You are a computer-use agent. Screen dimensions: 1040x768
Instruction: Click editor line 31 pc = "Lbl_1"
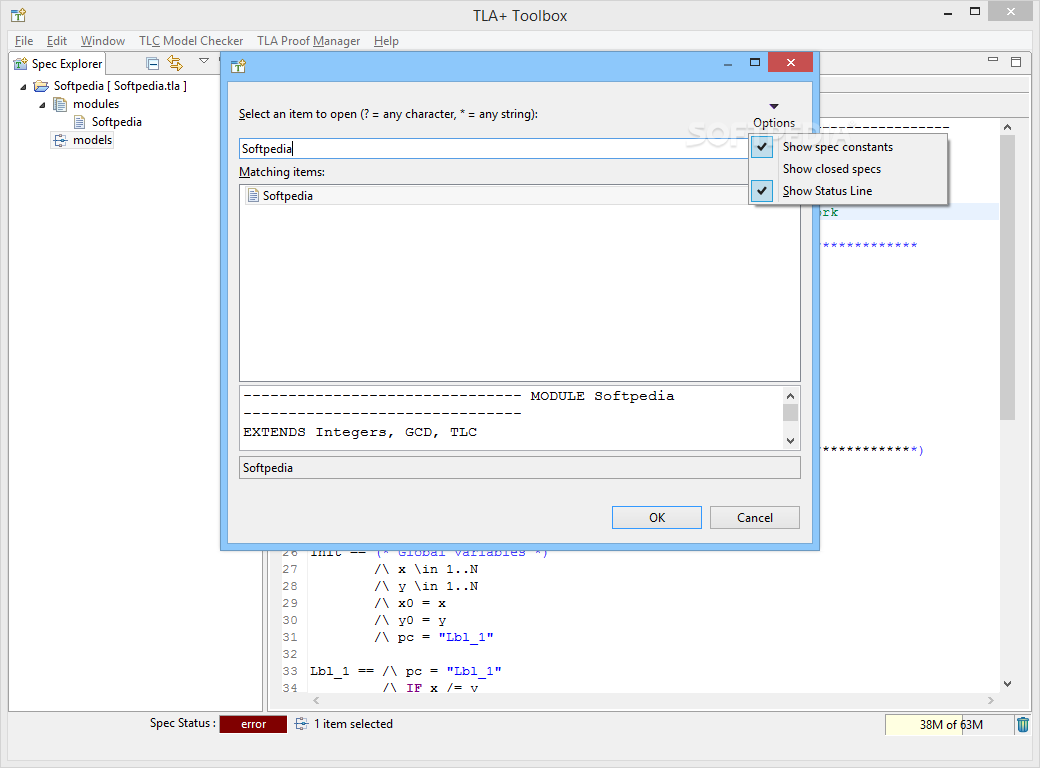tap(434, 637)
